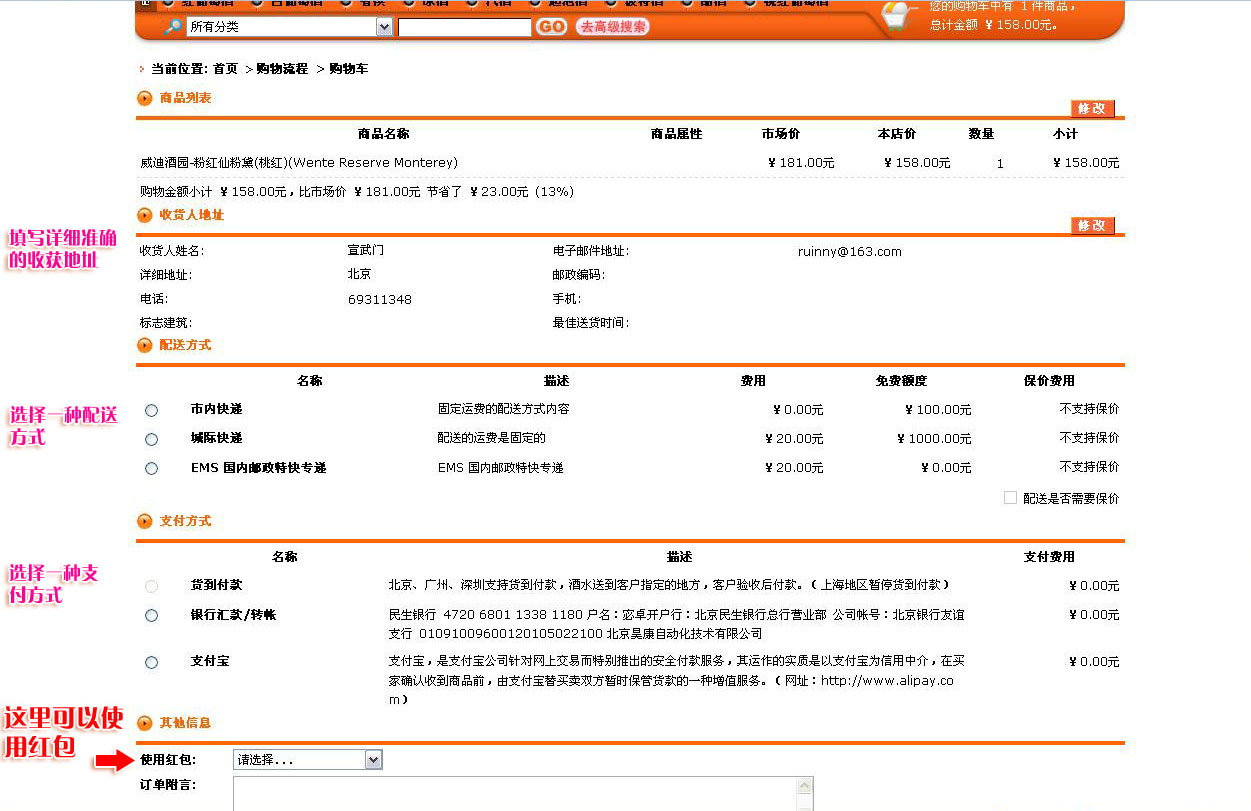Focus the search keyword input box

464,27
